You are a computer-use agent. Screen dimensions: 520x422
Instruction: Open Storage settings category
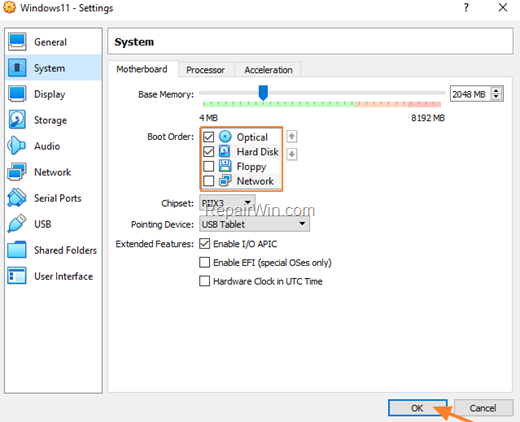tap(53, 120)
